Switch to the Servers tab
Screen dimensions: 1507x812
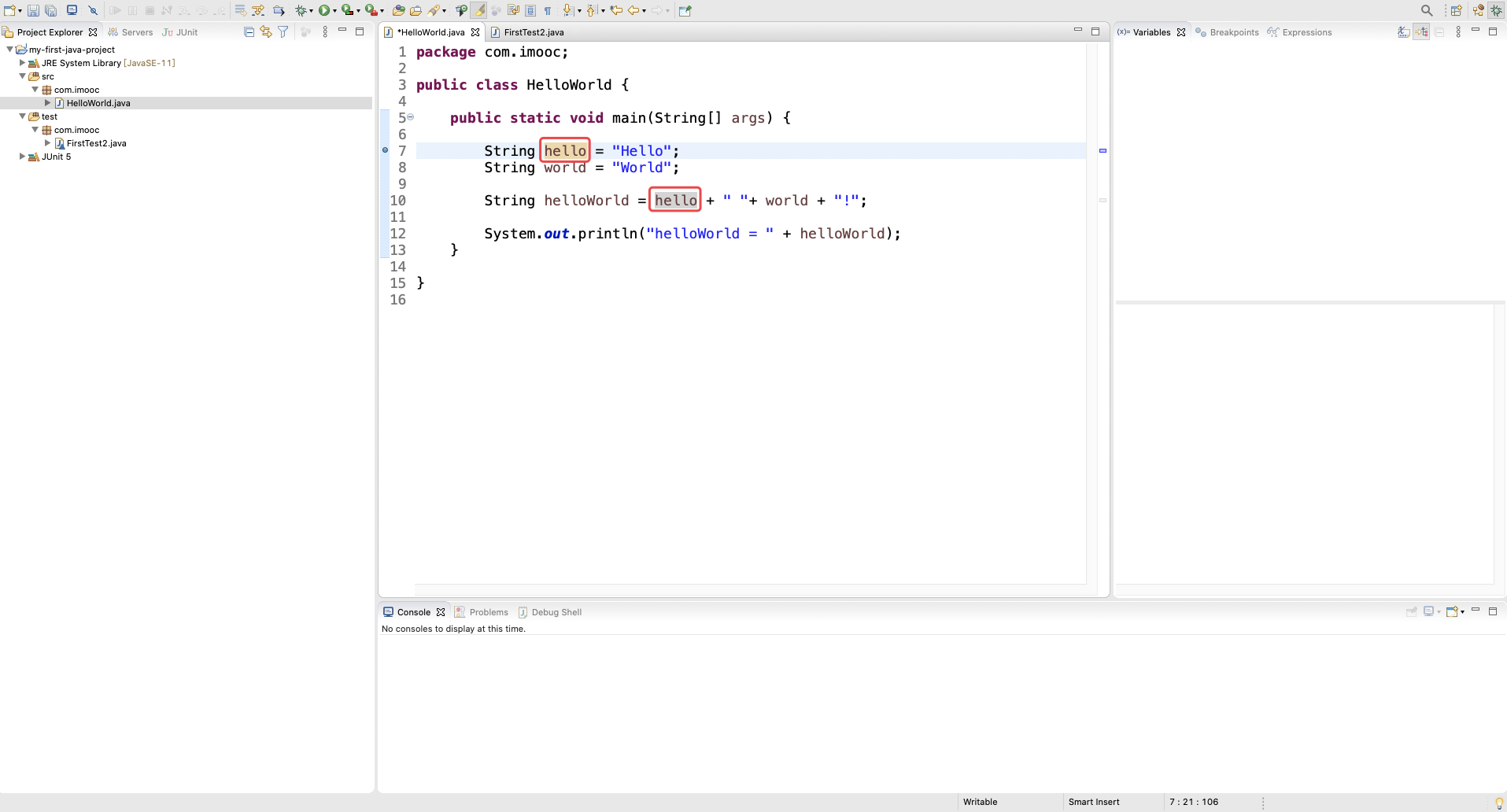[131, 32]
